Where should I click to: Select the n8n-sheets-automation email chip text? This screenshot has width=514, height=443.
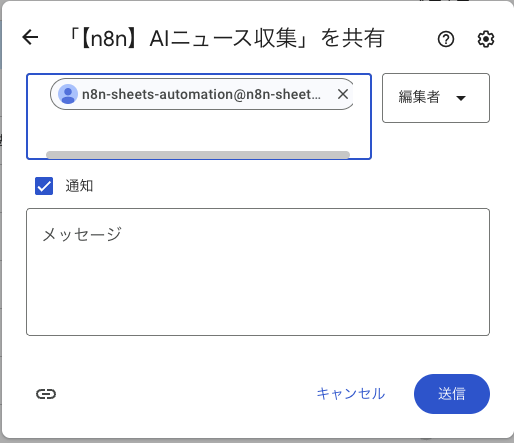201,94
